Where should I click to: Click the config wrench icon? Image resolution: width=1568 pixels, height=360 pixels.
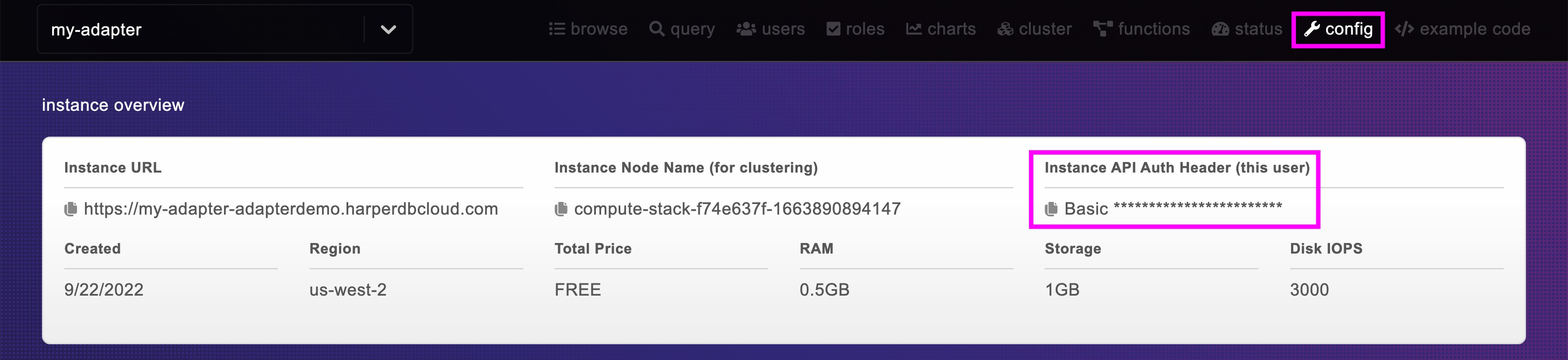pyautogui.click(x=1312, y=29)
